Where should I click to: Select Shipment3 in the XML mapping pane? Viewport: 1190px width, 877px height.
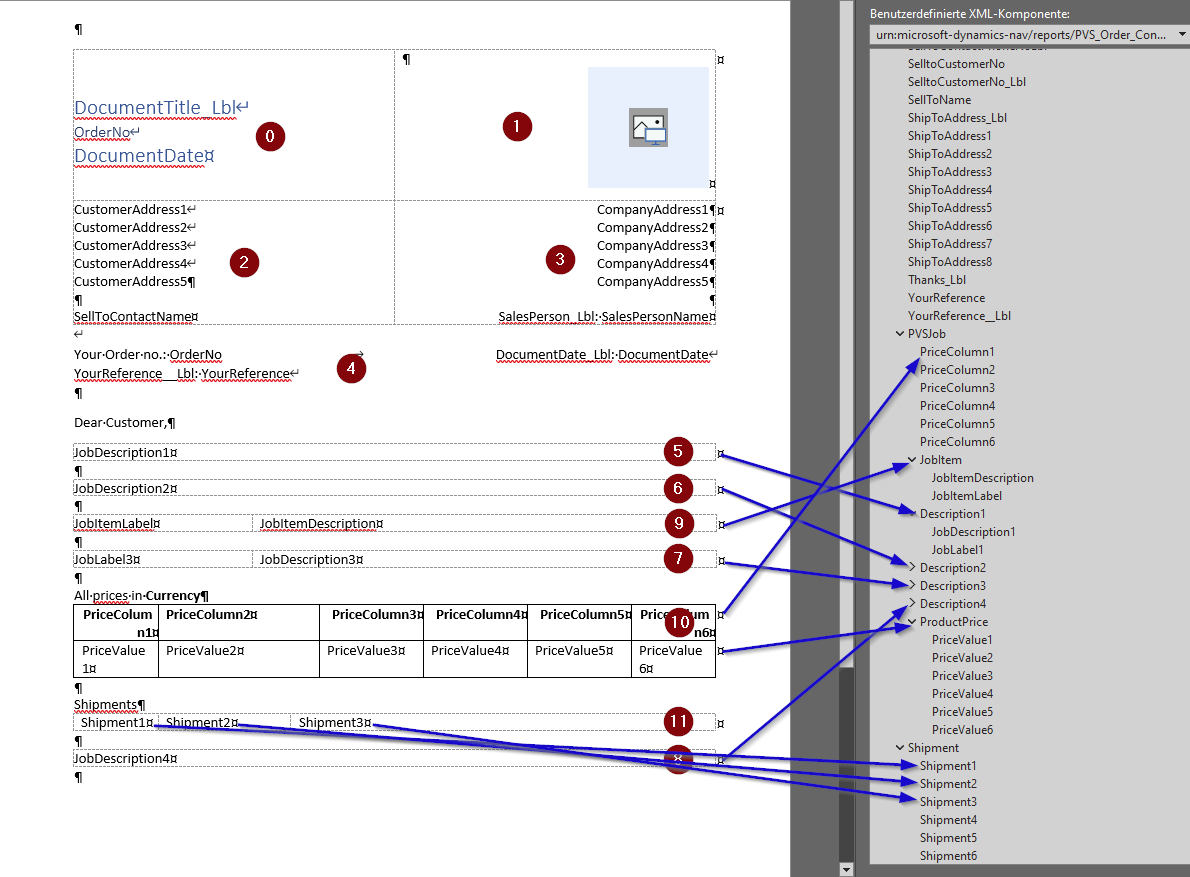pos(948,802)
